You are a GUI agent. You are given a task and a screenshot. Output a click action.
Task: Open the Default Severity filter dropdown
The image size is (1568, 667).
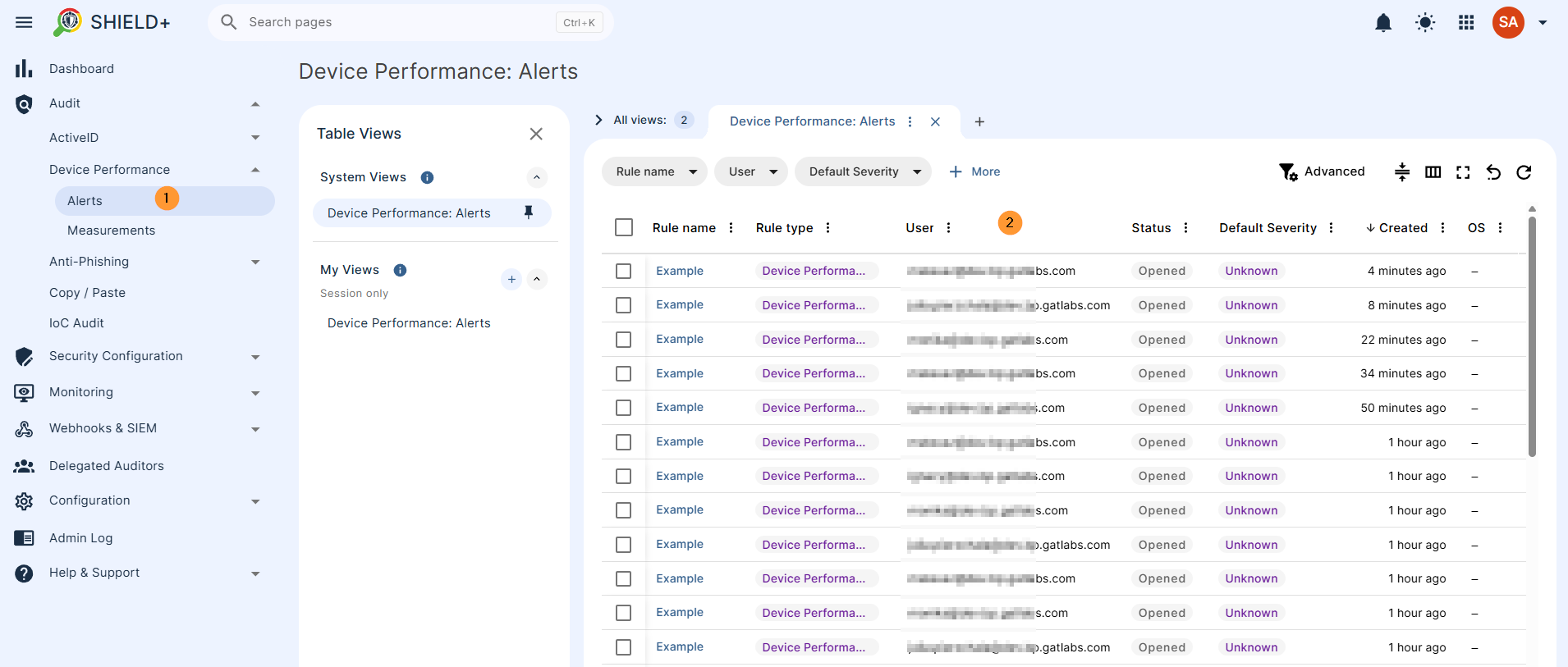pyautogui.click(x=863, y=171)
